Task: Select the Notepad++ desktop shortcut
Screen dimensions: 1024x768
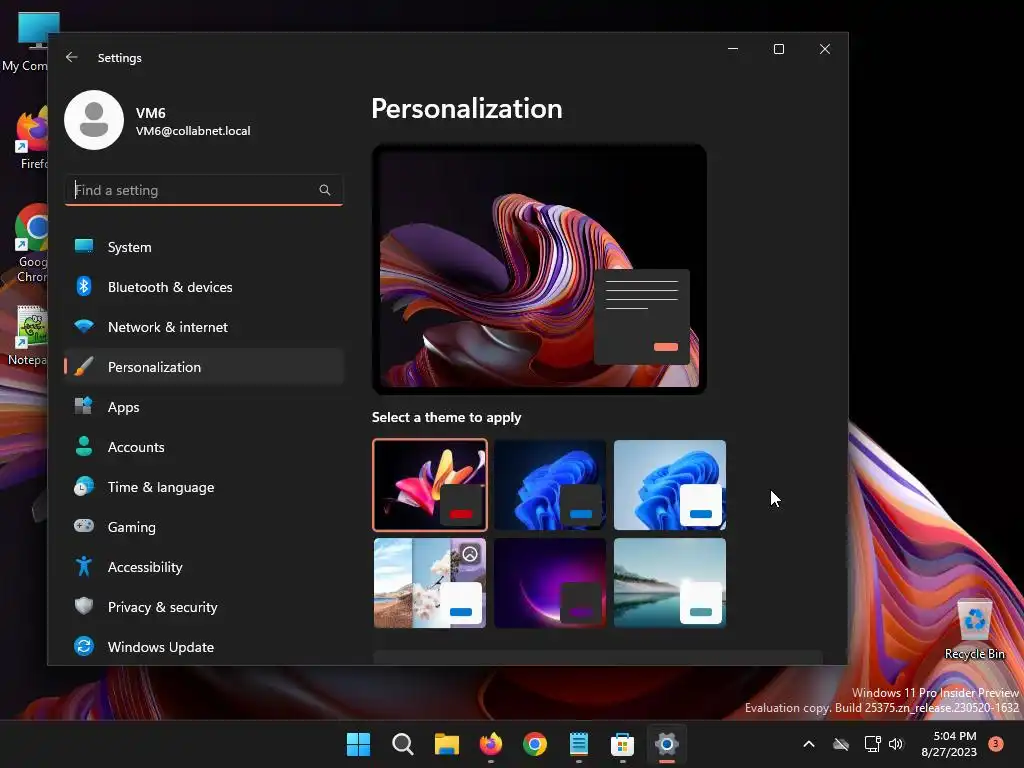Action: pos(27,335)
